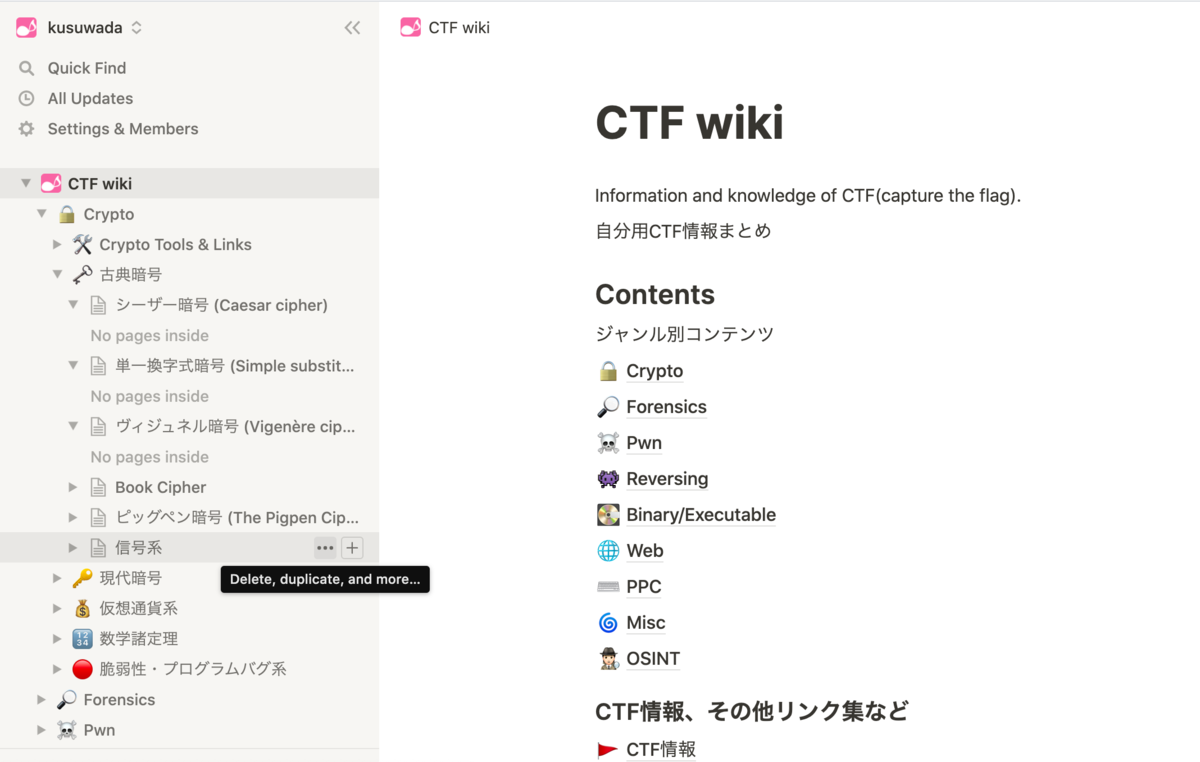The height and width of the screenshot is (762, 1200).
Task: Collapse the CTF wiki tree node
Action: point(26,184)
